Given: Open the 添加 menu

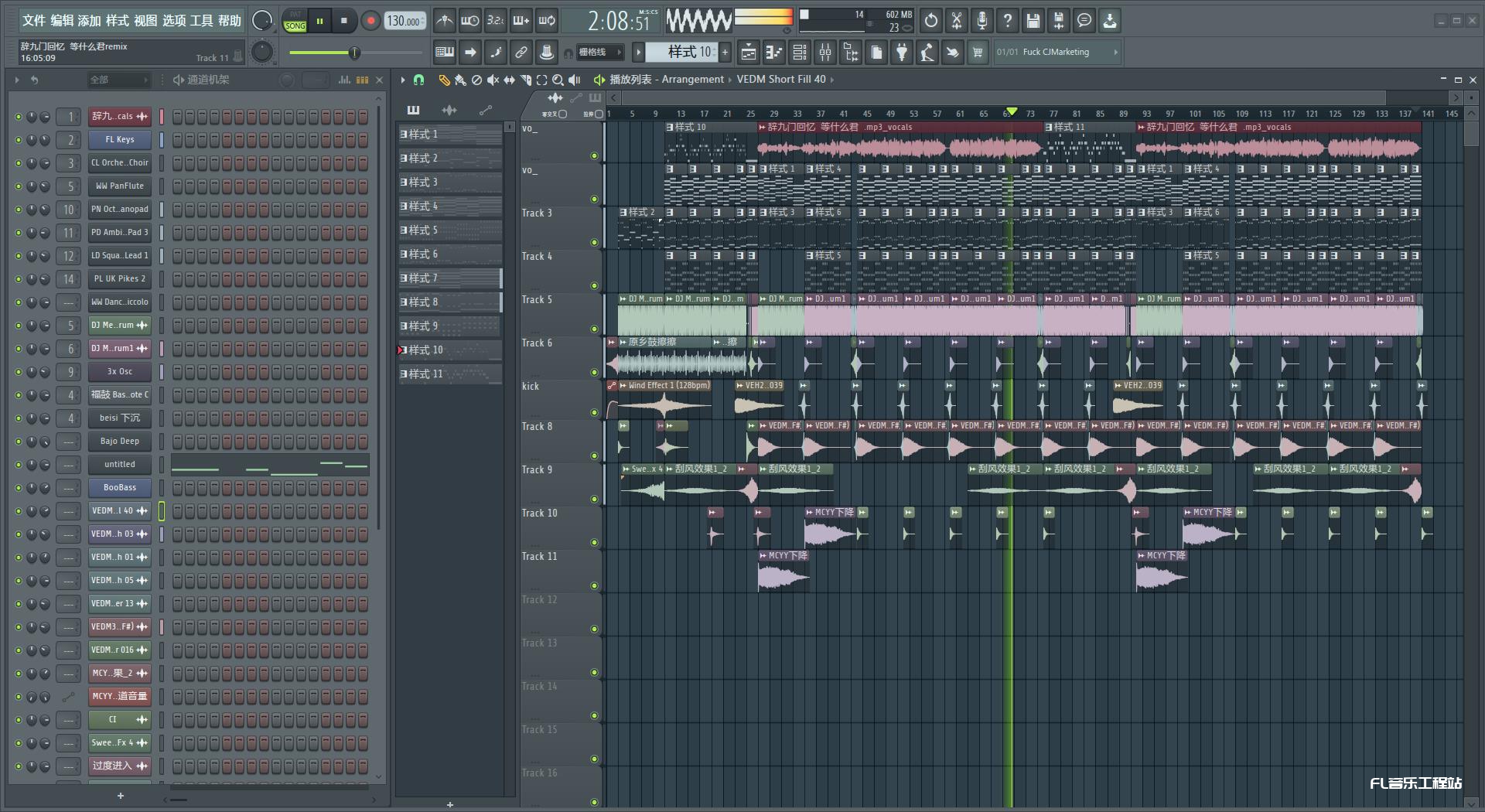Looking at the screenshot, I should coord(90,21).
